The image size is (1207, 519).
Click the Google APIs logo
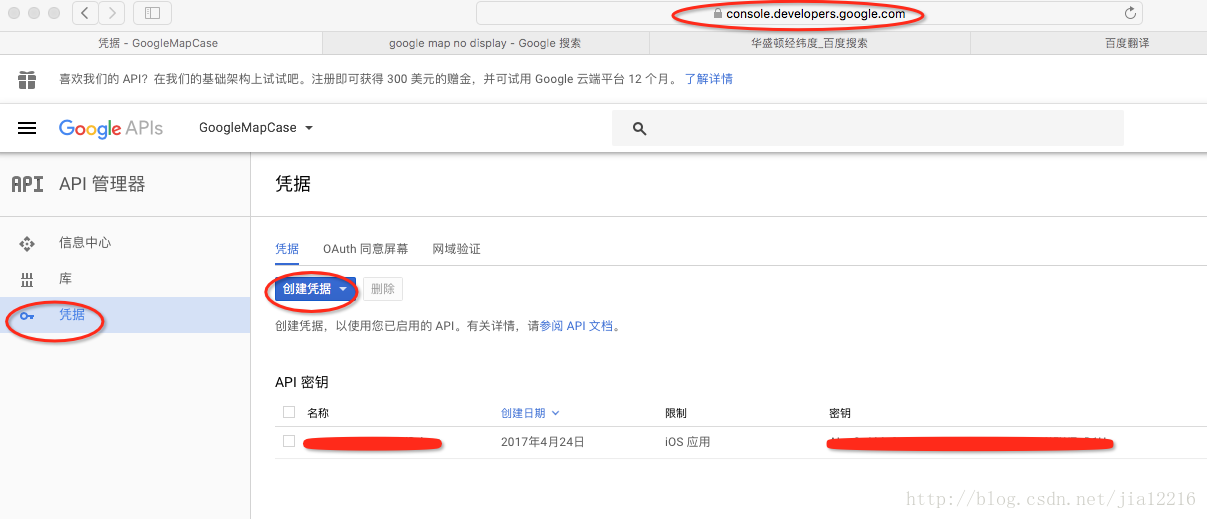click(x=111, y=128)
